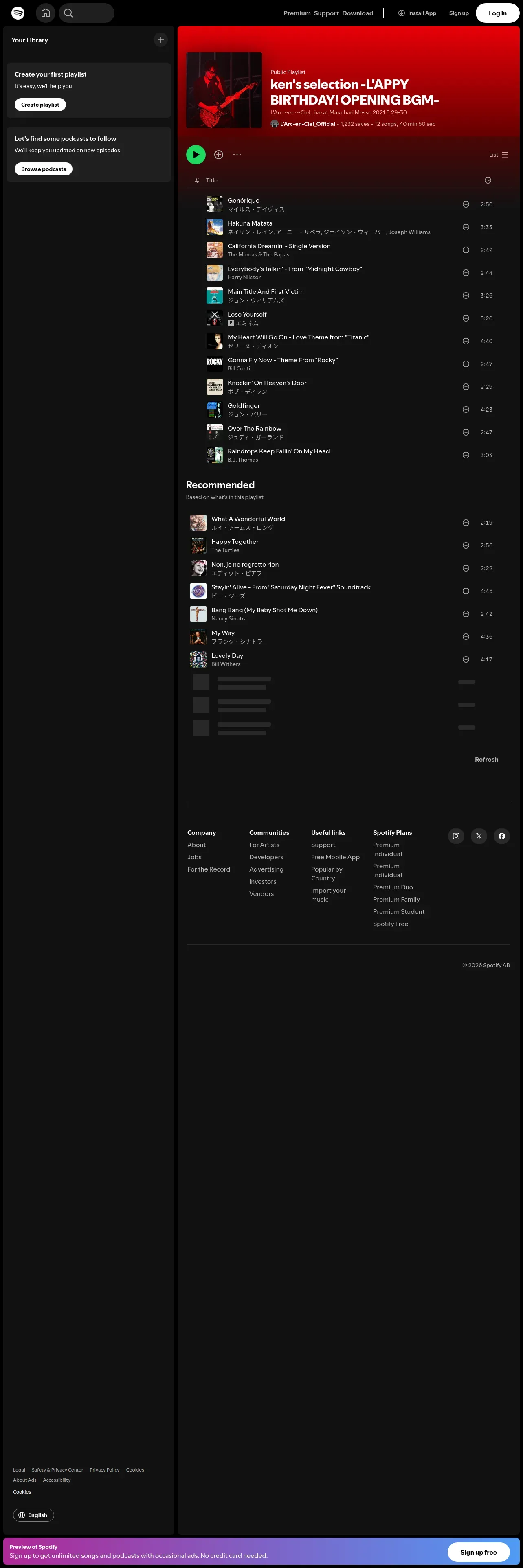Add Raindrops Keep Fallin' to Liked Songs
523x1568 pixels.
(466, 456)
